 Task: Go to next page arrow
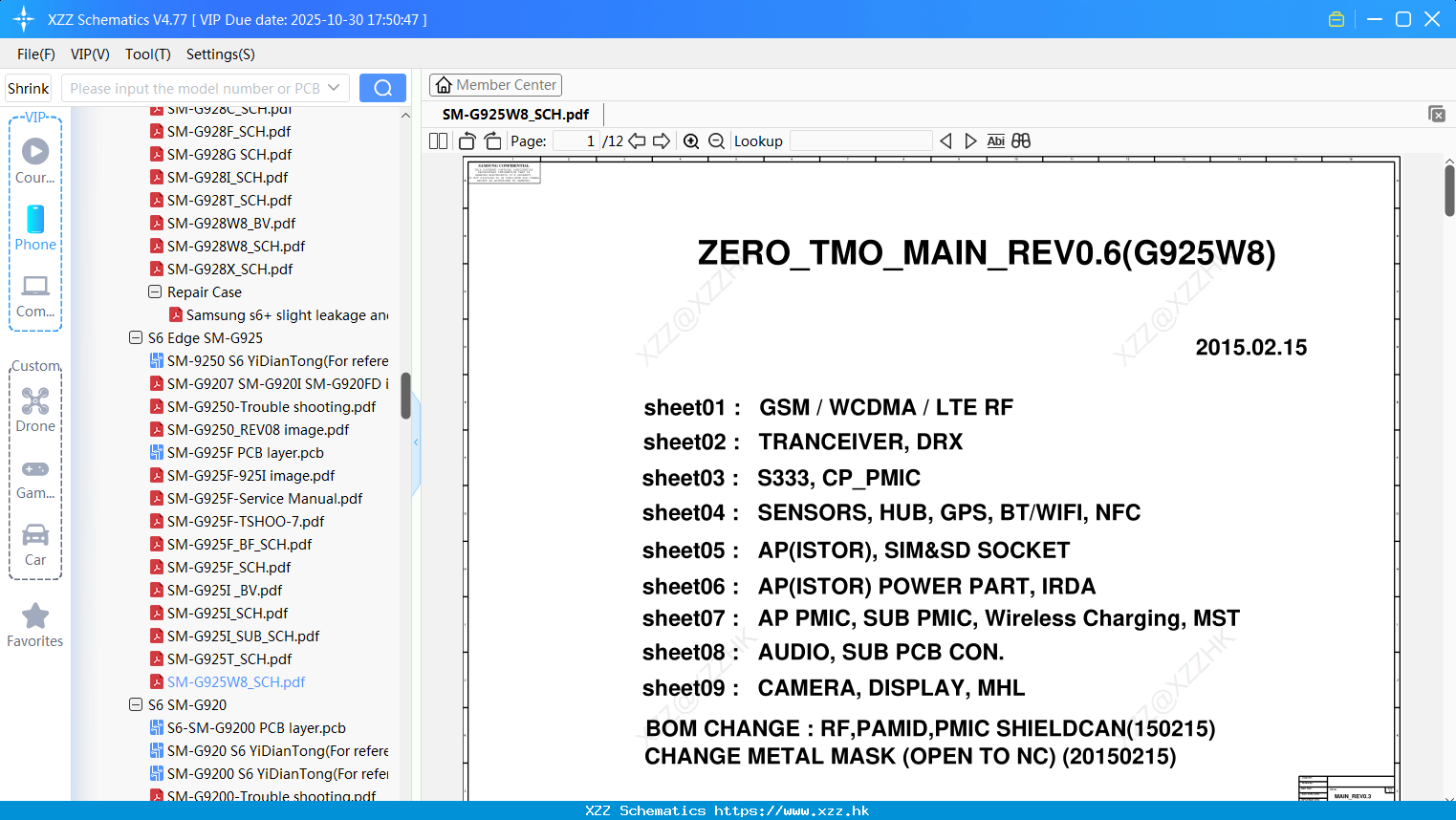click(662, 141)
